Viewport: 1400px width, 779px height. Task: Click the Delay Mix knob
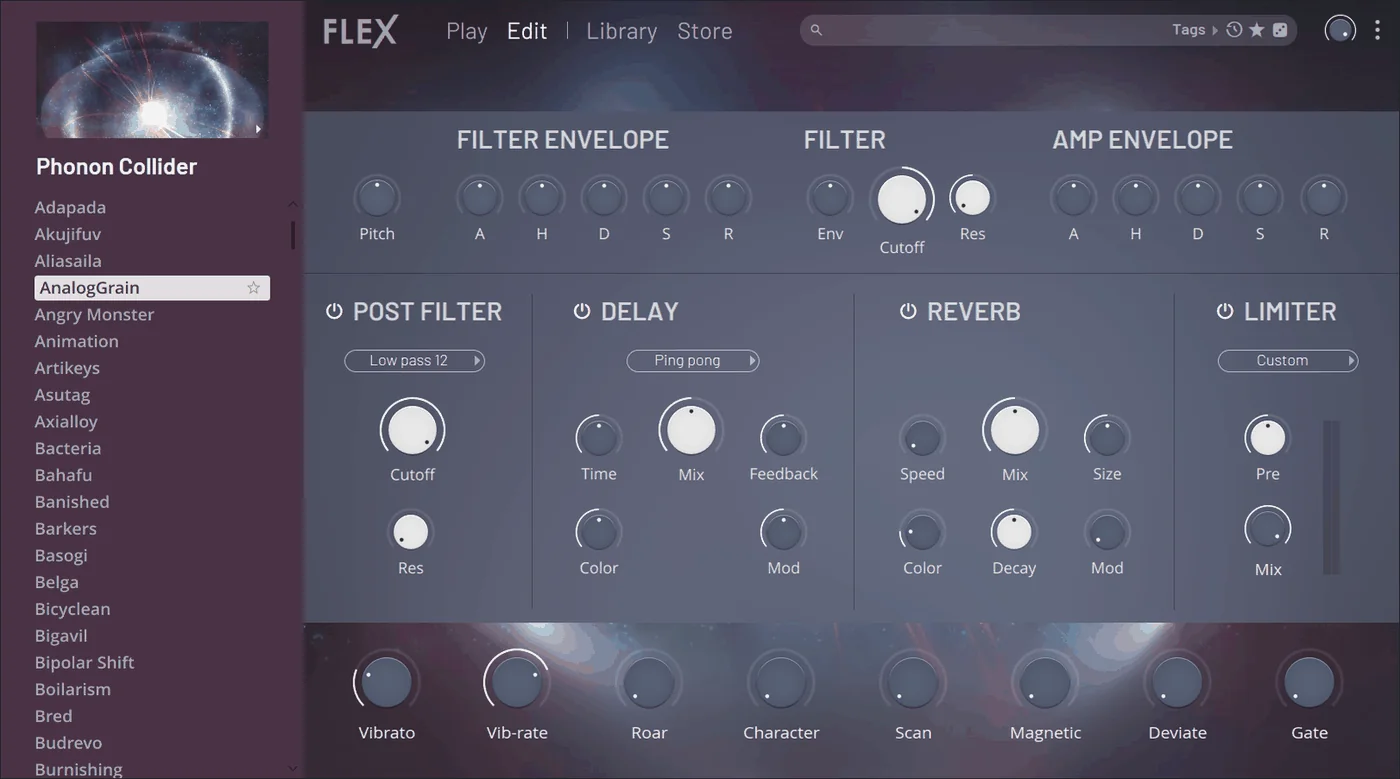tap(691, 430)
